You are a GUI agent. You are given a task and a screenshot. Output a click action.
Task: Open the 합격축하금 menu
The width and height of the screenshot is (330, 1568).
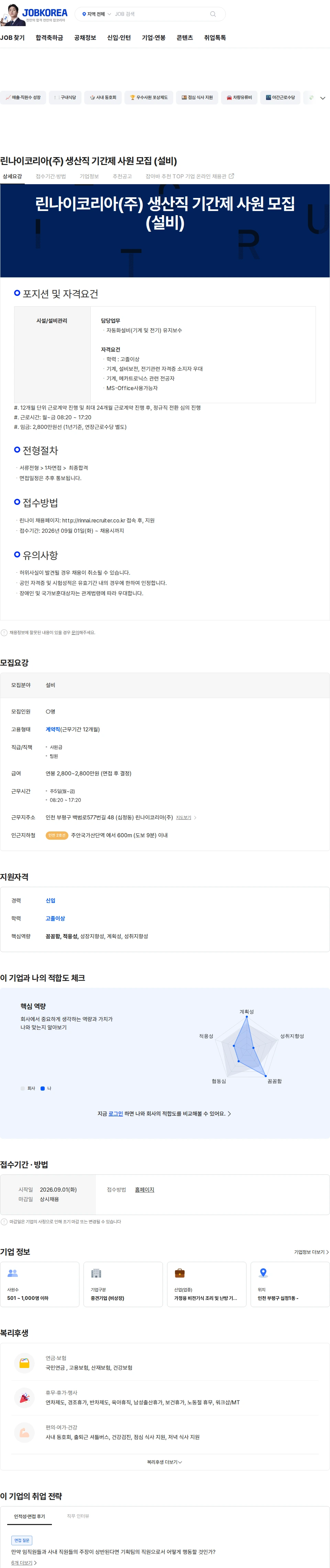(x=49, y=38)
